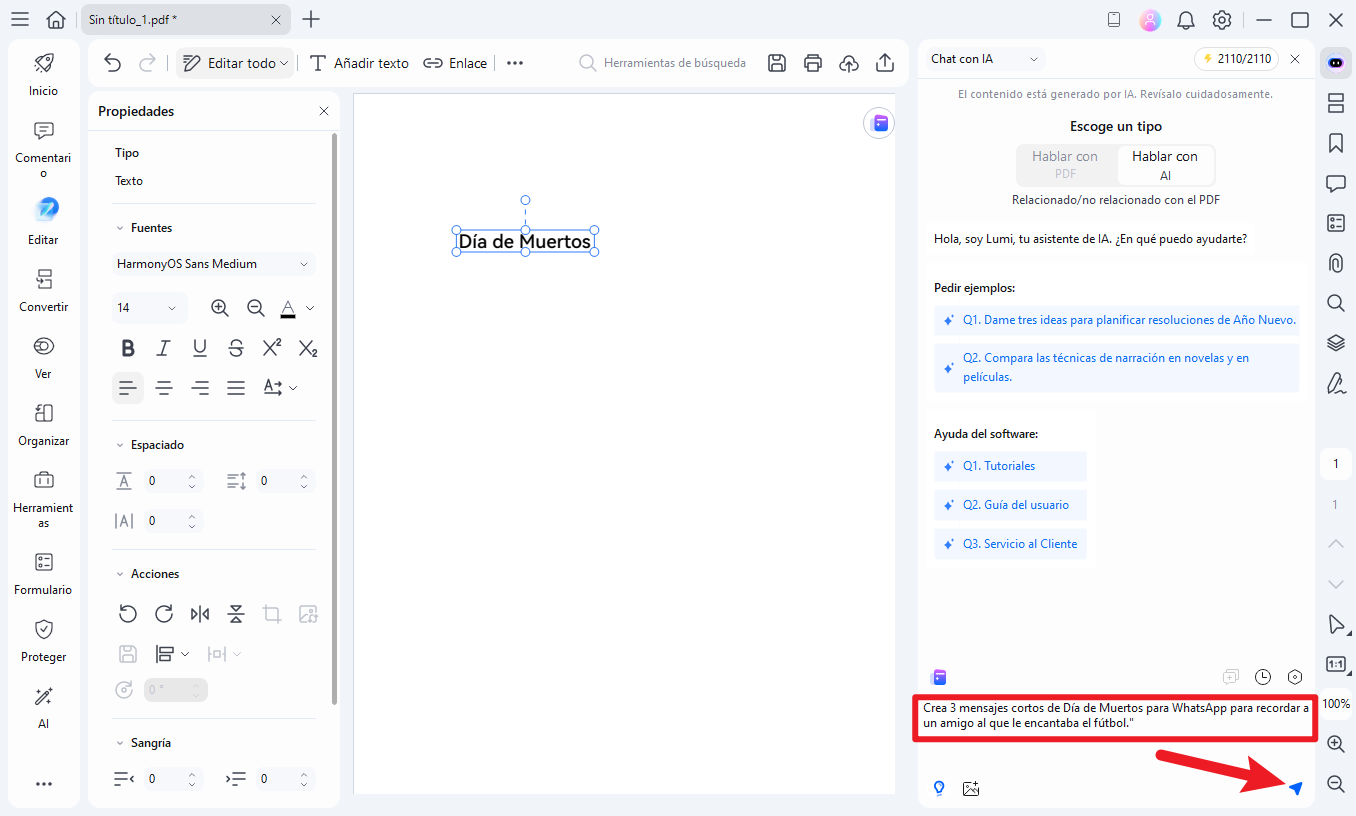The width and height of the screenshot is (1356, 816).
Task: Rotate selection clockwise in Acciones
Action: [164, 614]
